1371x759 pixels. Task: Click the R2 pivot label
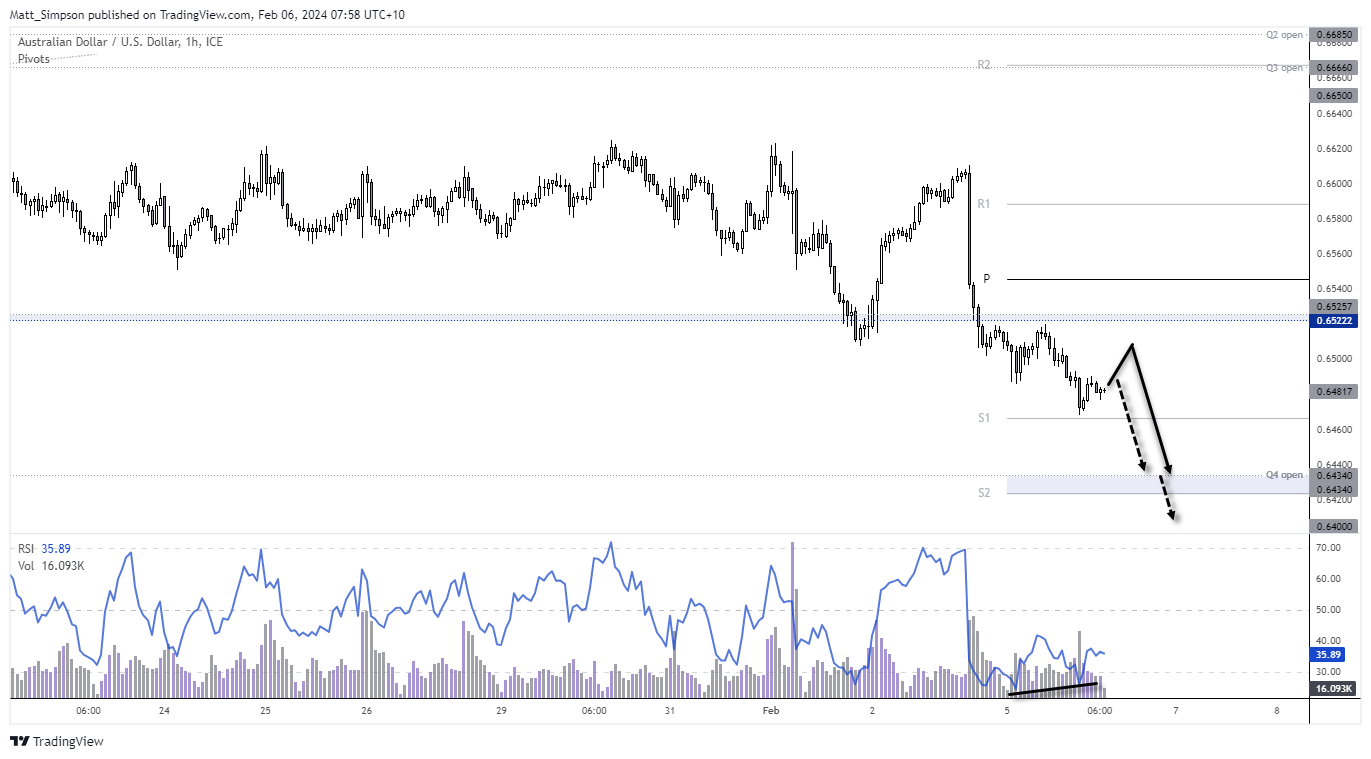(x=984, y=65)
